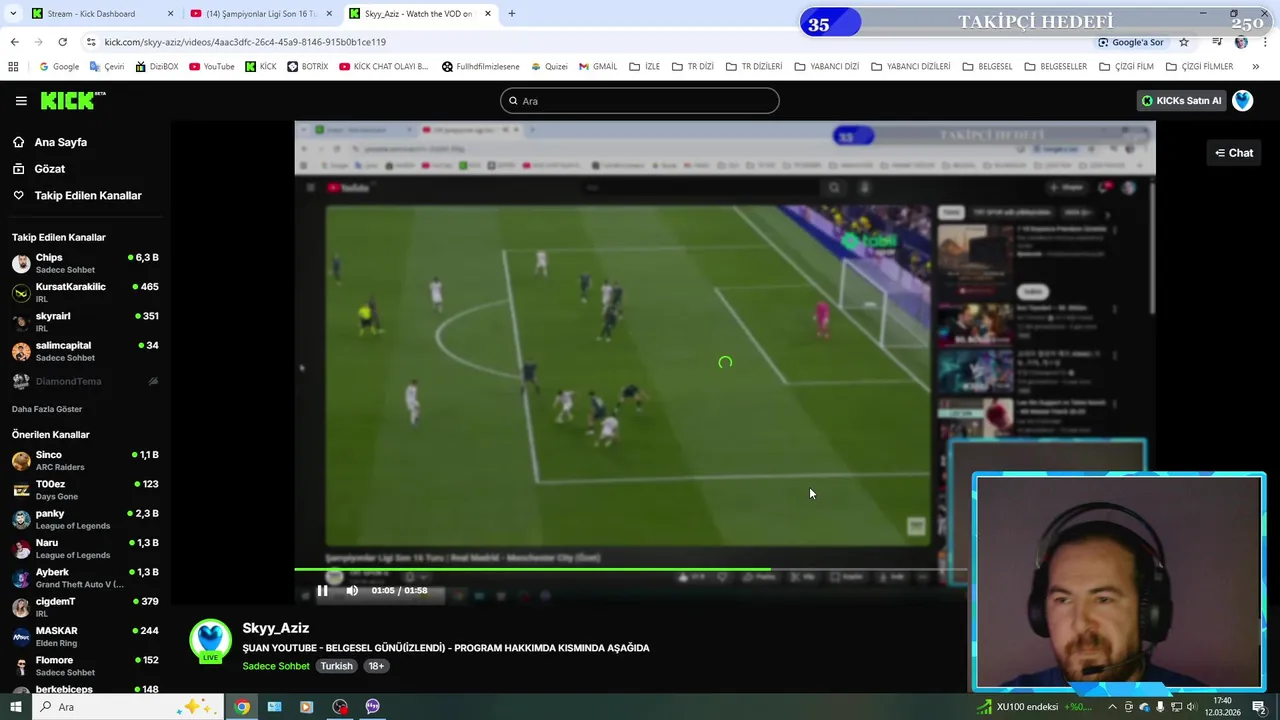Open the BOTRIX bookmark

307,67
